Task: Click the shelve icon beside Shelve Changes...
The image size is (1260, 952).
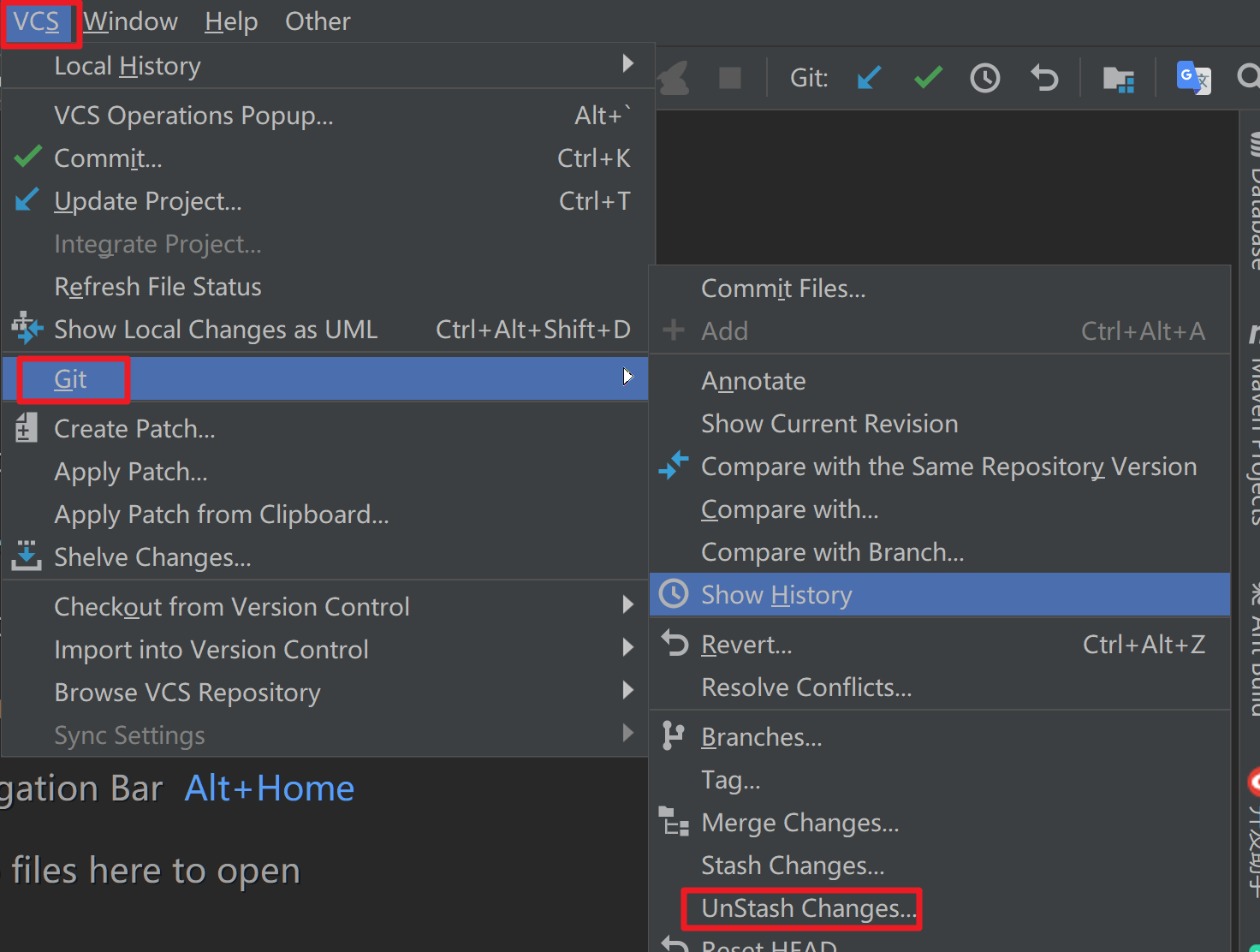Action: point(27,556)
